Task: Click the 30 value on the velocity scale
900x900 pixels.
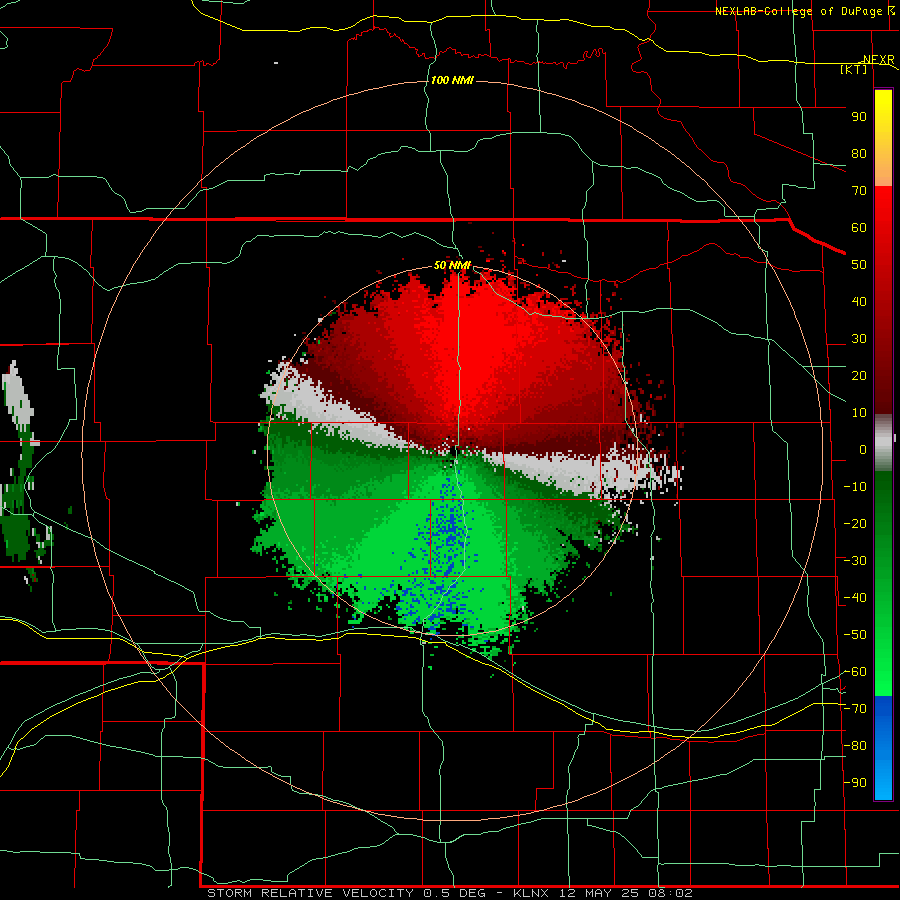Action: click(x=859, y=339)
